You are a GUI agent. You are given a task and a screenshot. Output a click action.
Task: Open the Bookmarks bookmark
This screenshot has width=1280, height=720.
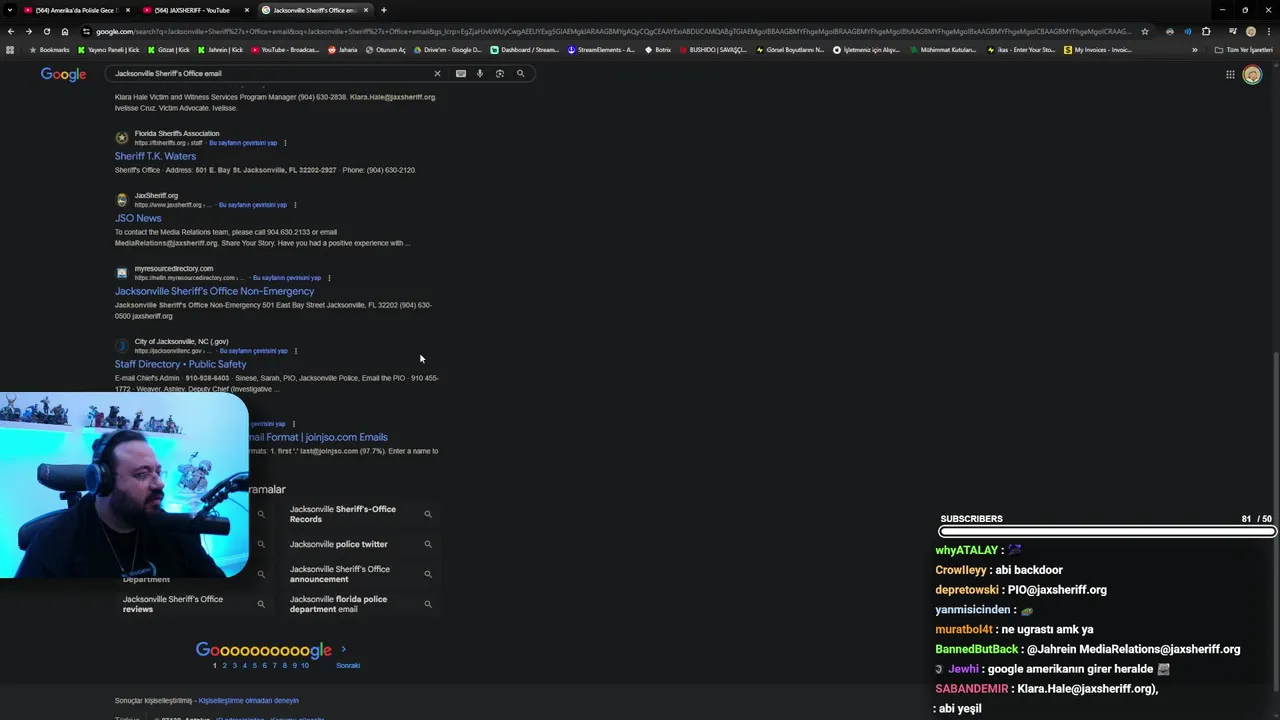[50, 49]
